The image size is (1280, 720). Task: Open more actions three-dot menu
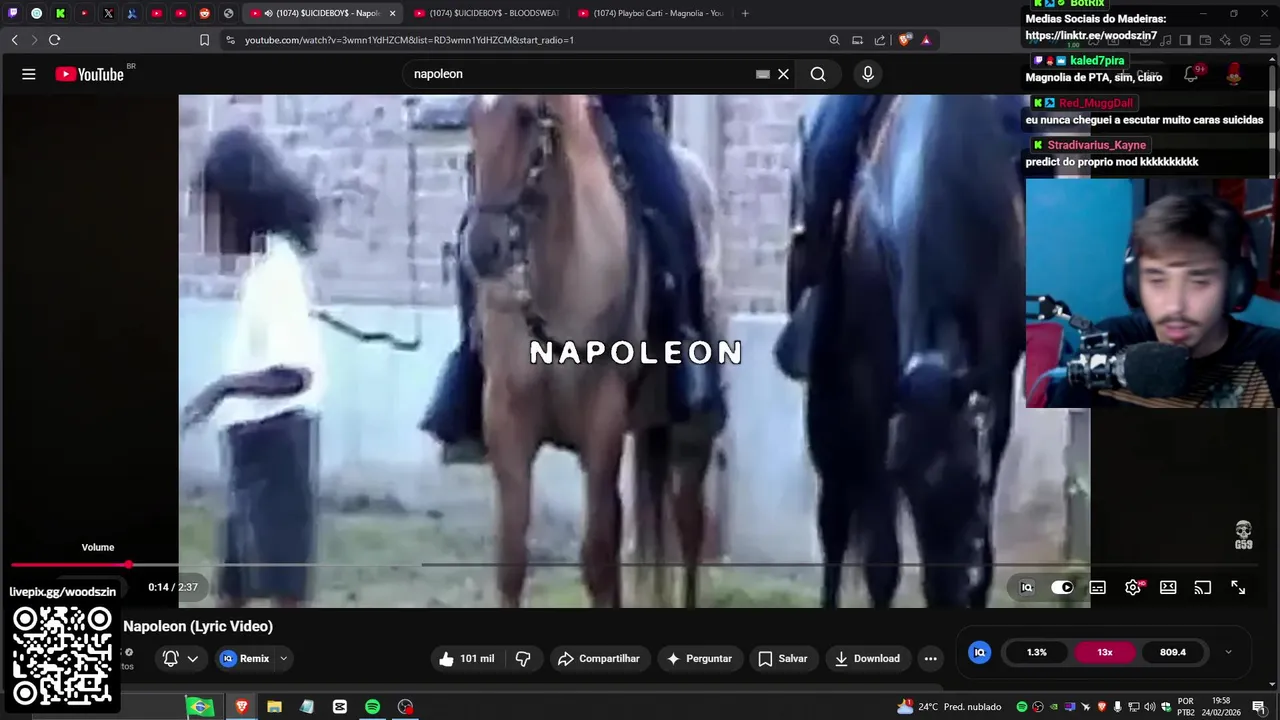(x=931, y=659)
